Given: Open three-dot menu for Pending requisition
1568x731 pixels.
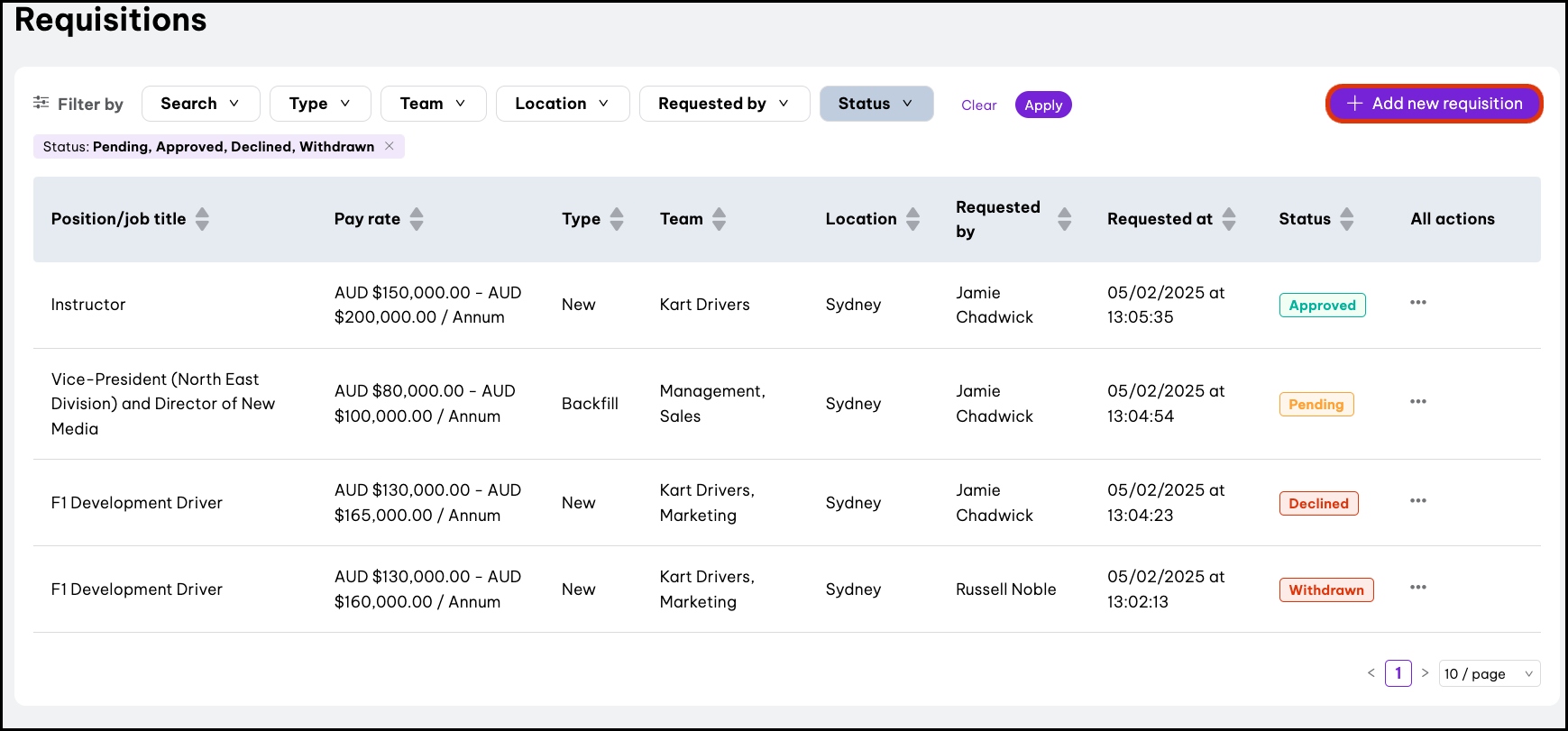Looking at the screenshot, I should click(1417, 402).
